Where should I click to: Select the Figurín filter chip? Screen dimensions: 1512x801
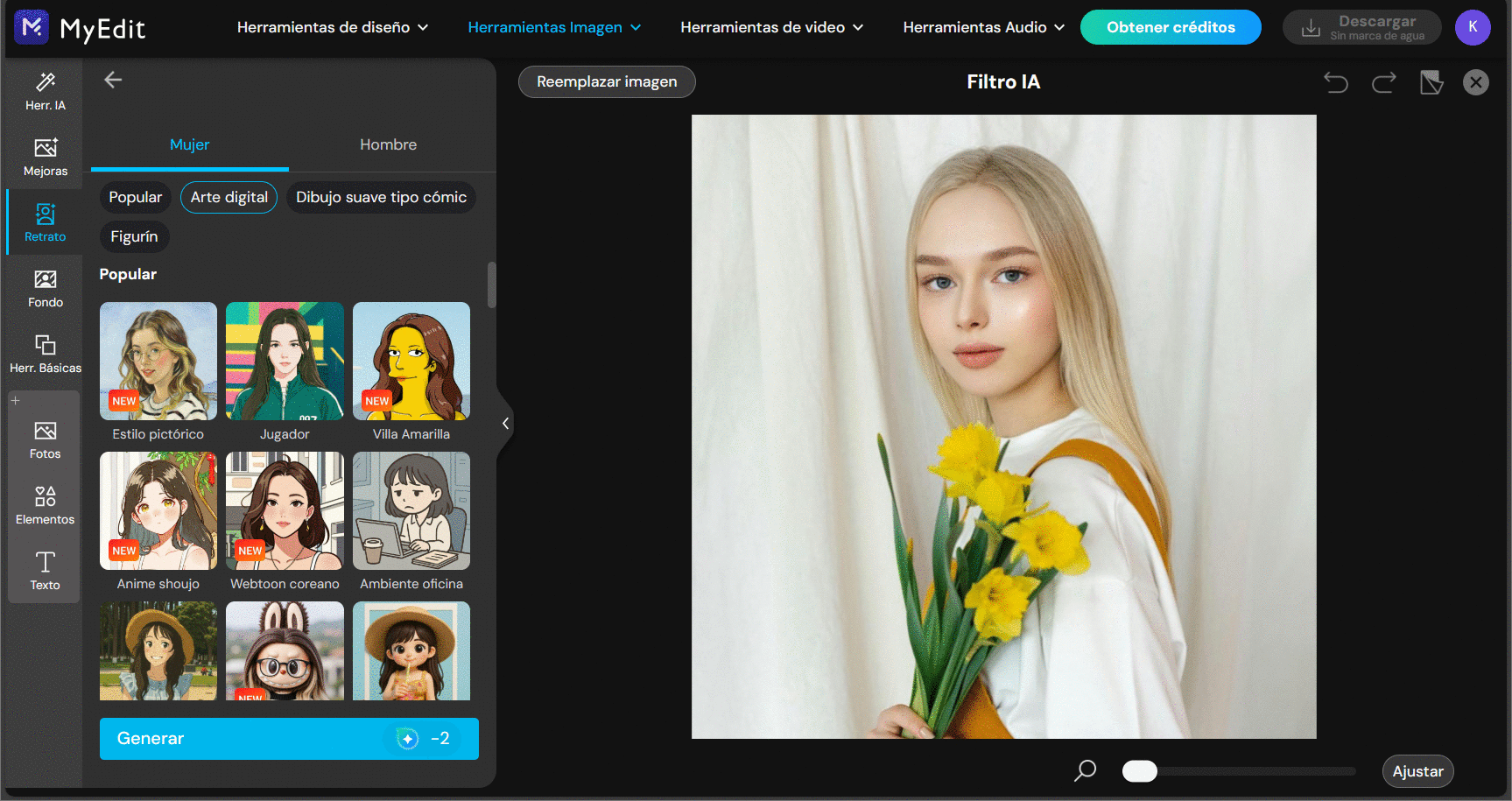[134, 237]
